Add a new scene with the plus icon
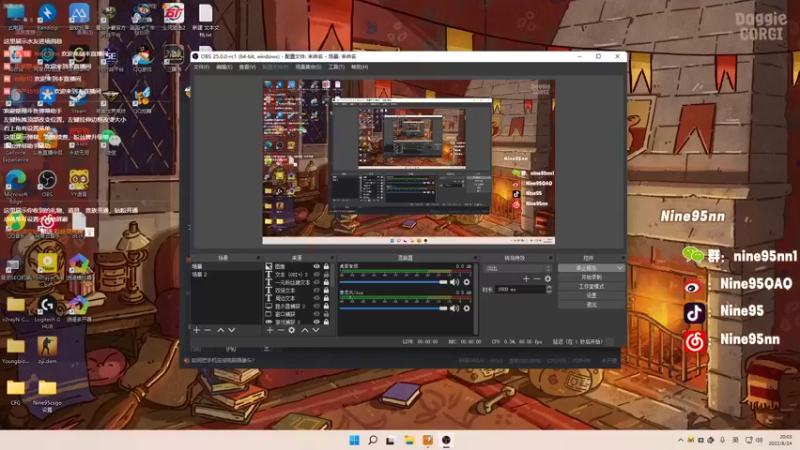The height and width of the screenshot is (450, 800). [x=196, y=330]
